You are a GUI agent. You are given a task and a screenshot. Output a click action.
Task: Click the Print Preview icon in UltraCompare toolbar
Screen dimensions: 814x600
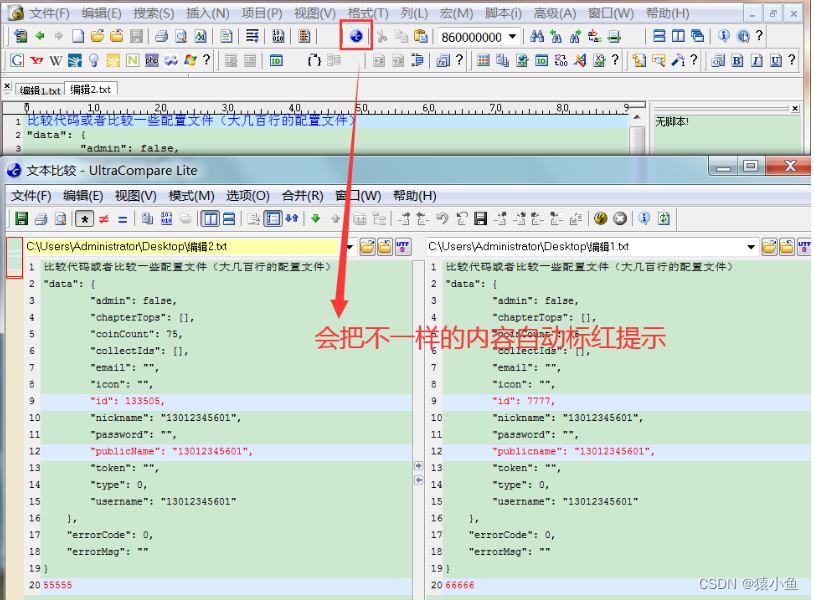point(61,219)
